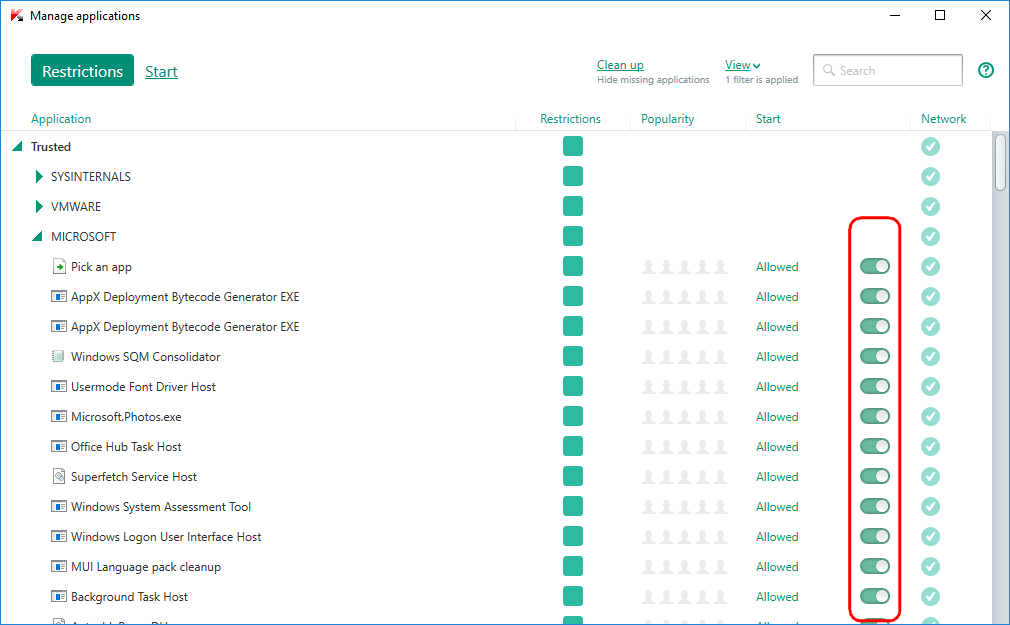
Task: Toggle start switch for Office Hub Task Host
Action: (x=875, y=447)
